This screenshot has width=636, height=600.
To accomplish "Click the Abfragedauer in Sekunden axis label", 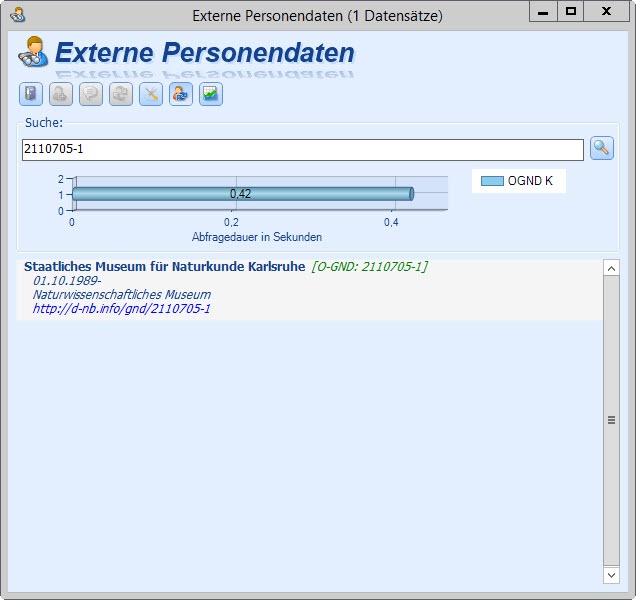I will click(x=257, y=237).
